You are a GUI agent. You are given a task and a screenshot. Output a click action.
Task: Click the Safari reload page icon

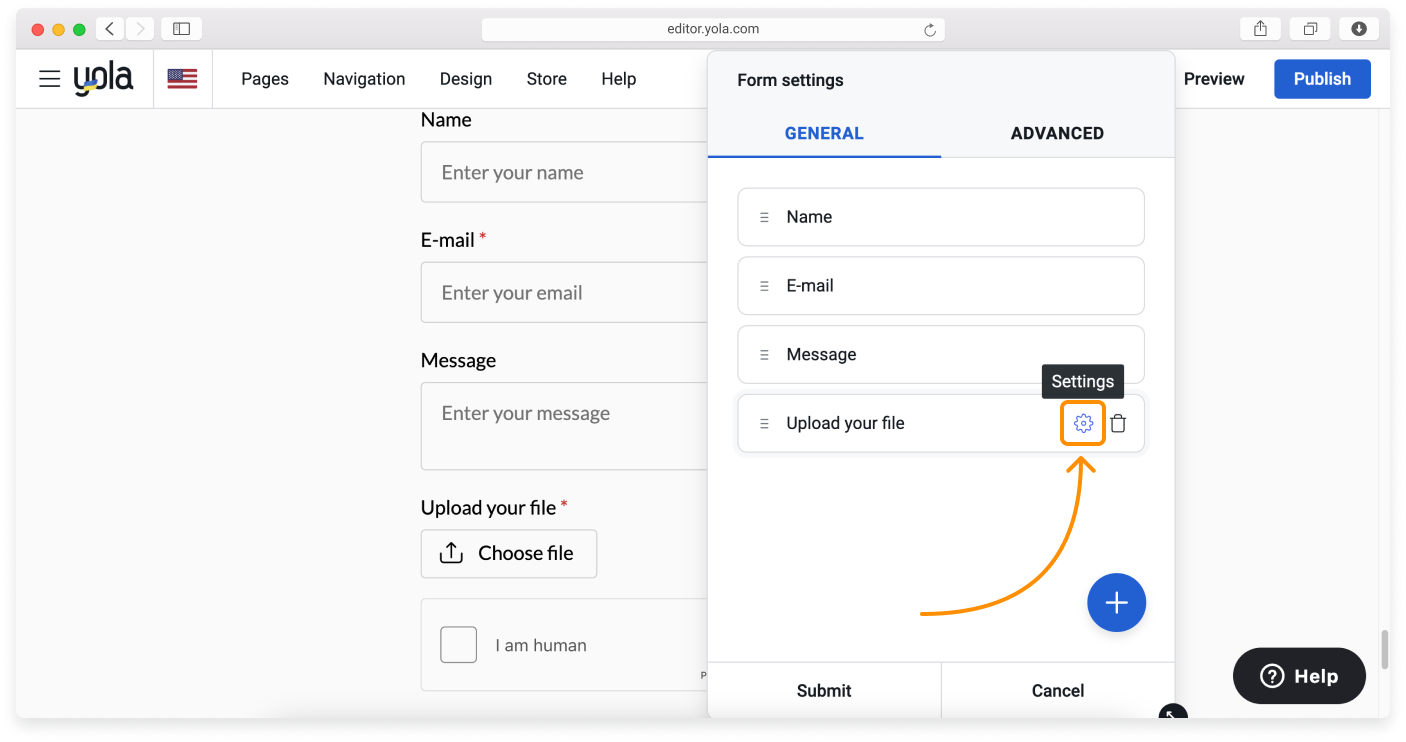click(x=930, y=30)
